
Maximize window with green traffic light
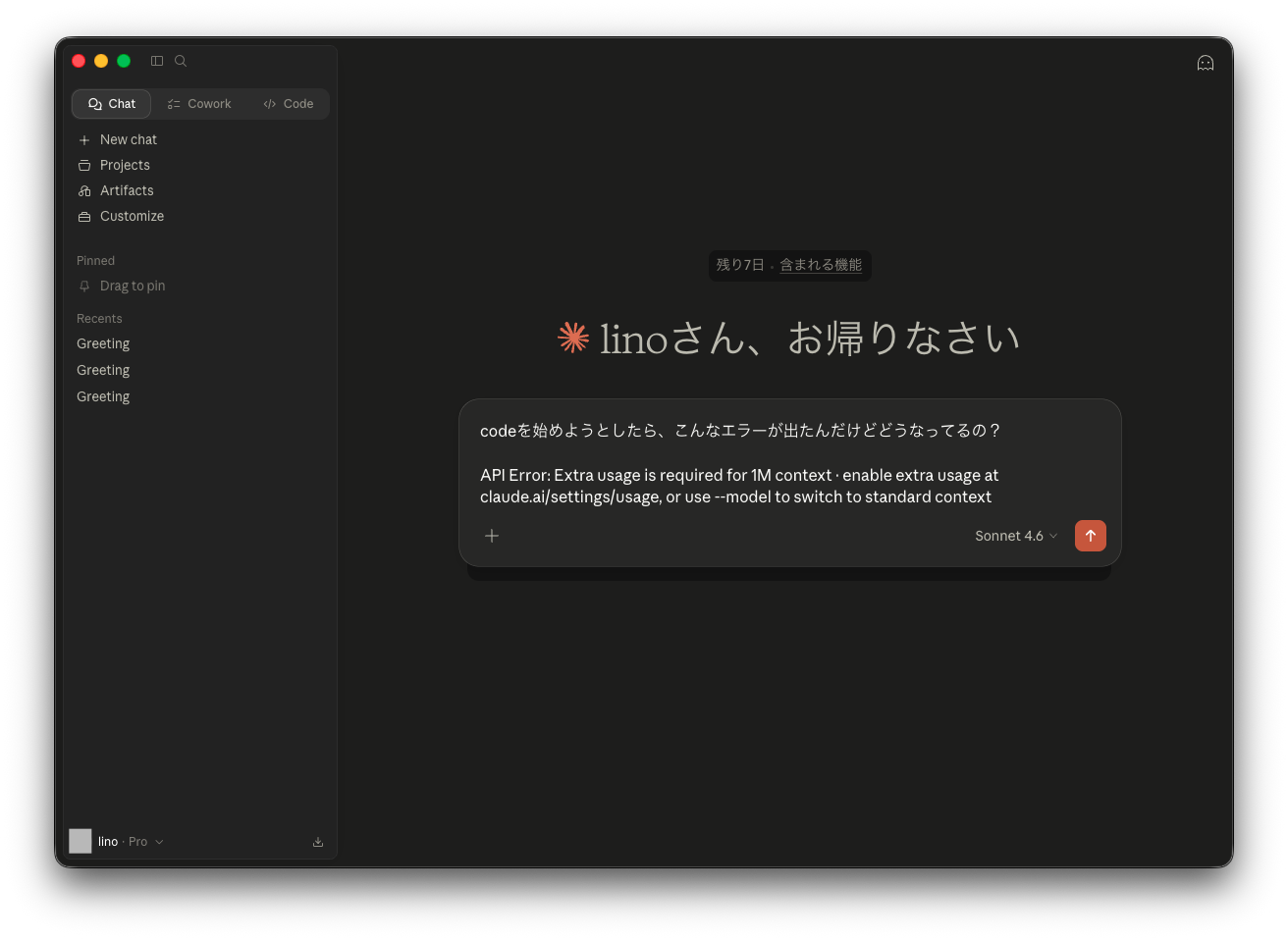click(124, 61)
